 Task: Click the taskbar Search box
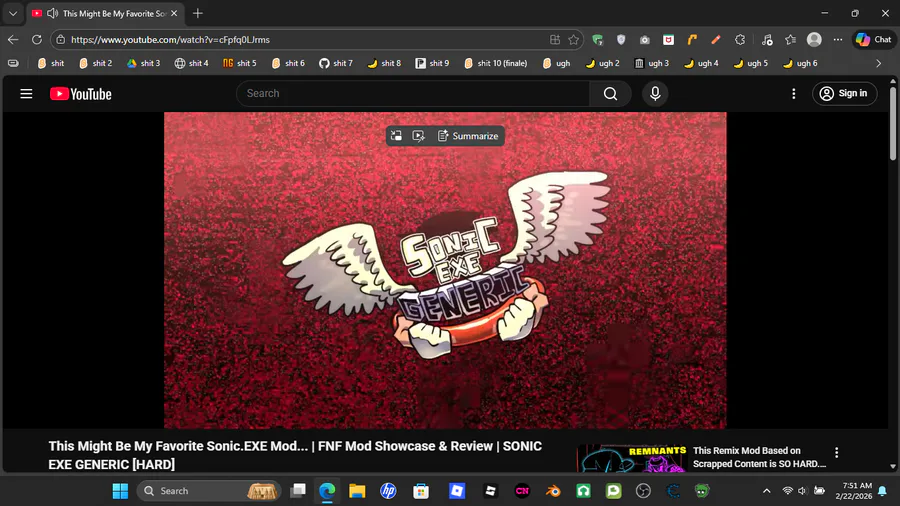pos(209,491)
